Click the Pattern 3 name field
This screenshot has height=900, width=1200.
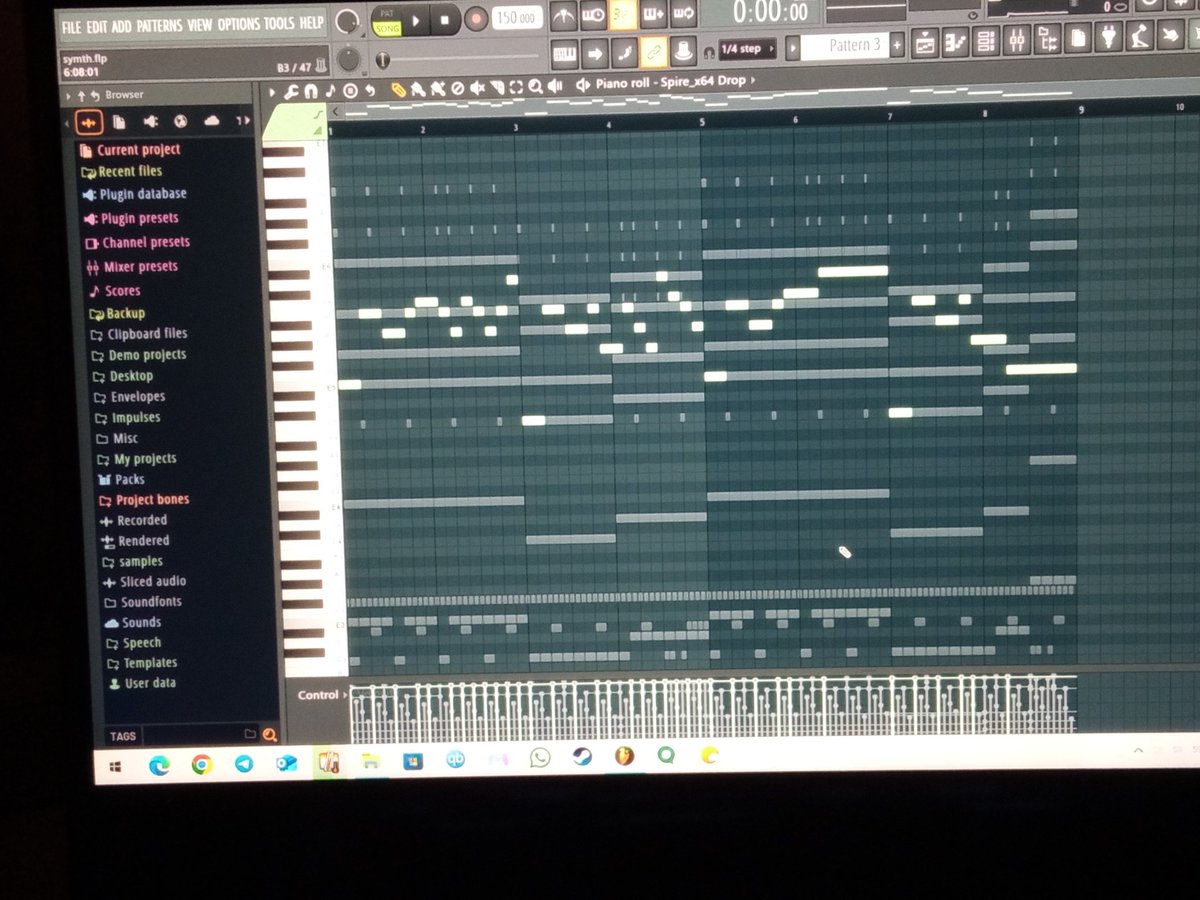click(x=845, y=45)
